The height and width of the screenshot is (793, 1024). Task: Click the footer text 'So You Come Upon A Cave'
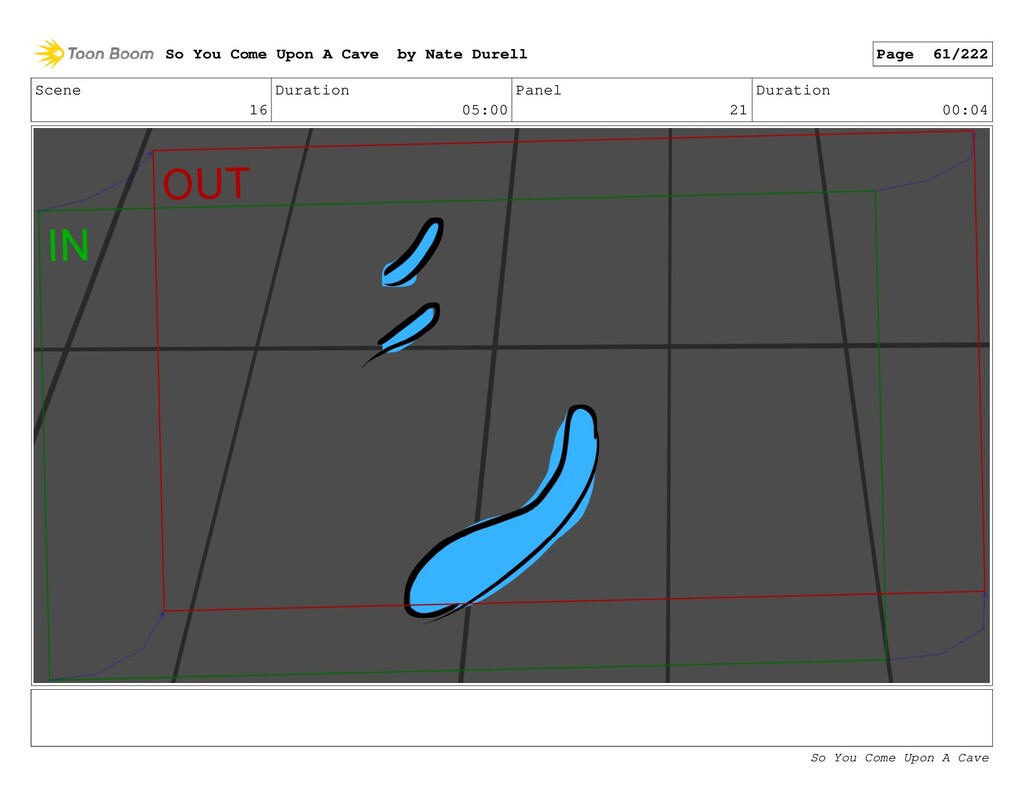(899, 758)
